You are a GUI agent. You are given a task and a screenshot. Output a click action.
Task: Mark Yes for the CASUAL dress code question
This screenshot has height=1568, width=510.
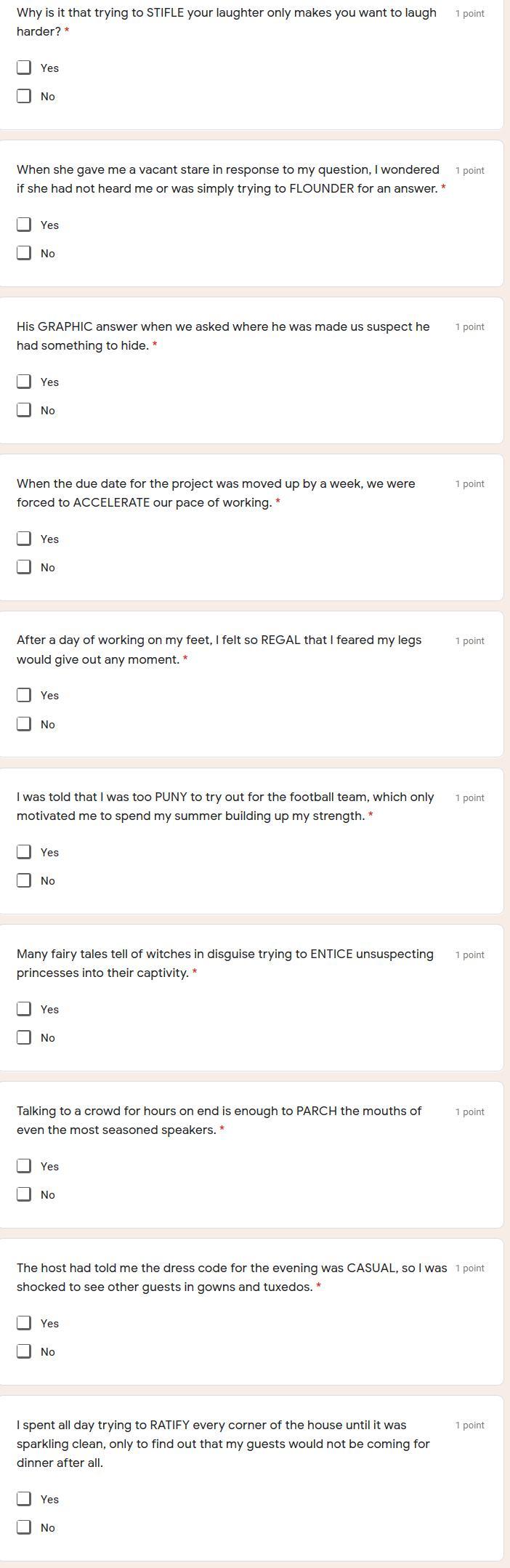tap(24, 1323)
